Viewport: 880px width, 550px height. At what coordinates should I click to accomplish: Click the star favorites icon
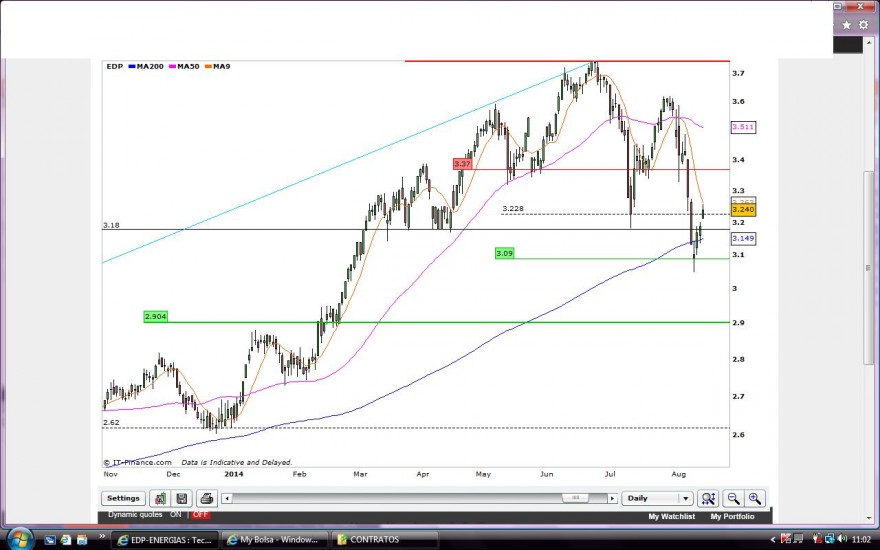tap(846, 25)
